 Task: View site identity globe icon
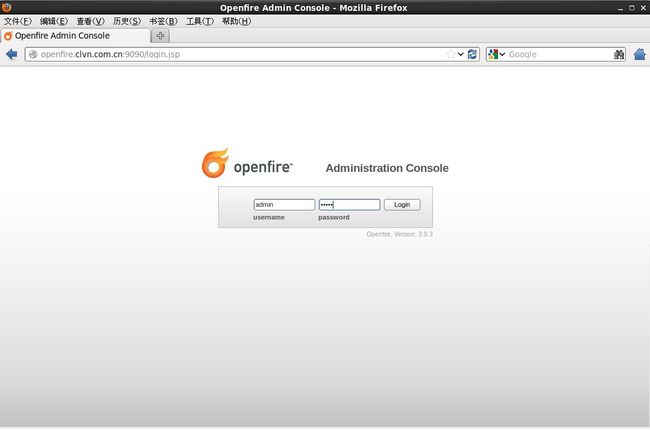point(33,54)
